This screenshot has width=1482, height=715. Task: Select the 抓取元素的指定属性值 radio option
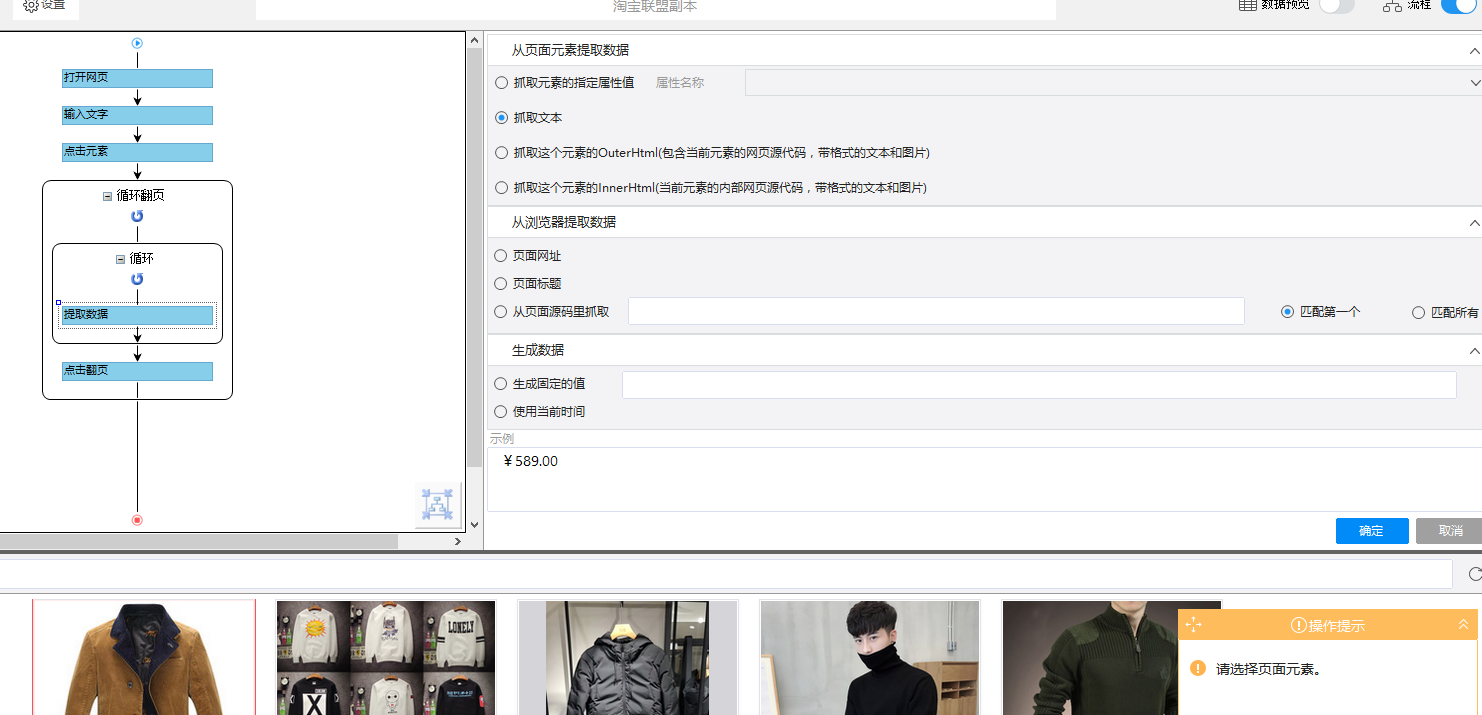pos(501,83)
